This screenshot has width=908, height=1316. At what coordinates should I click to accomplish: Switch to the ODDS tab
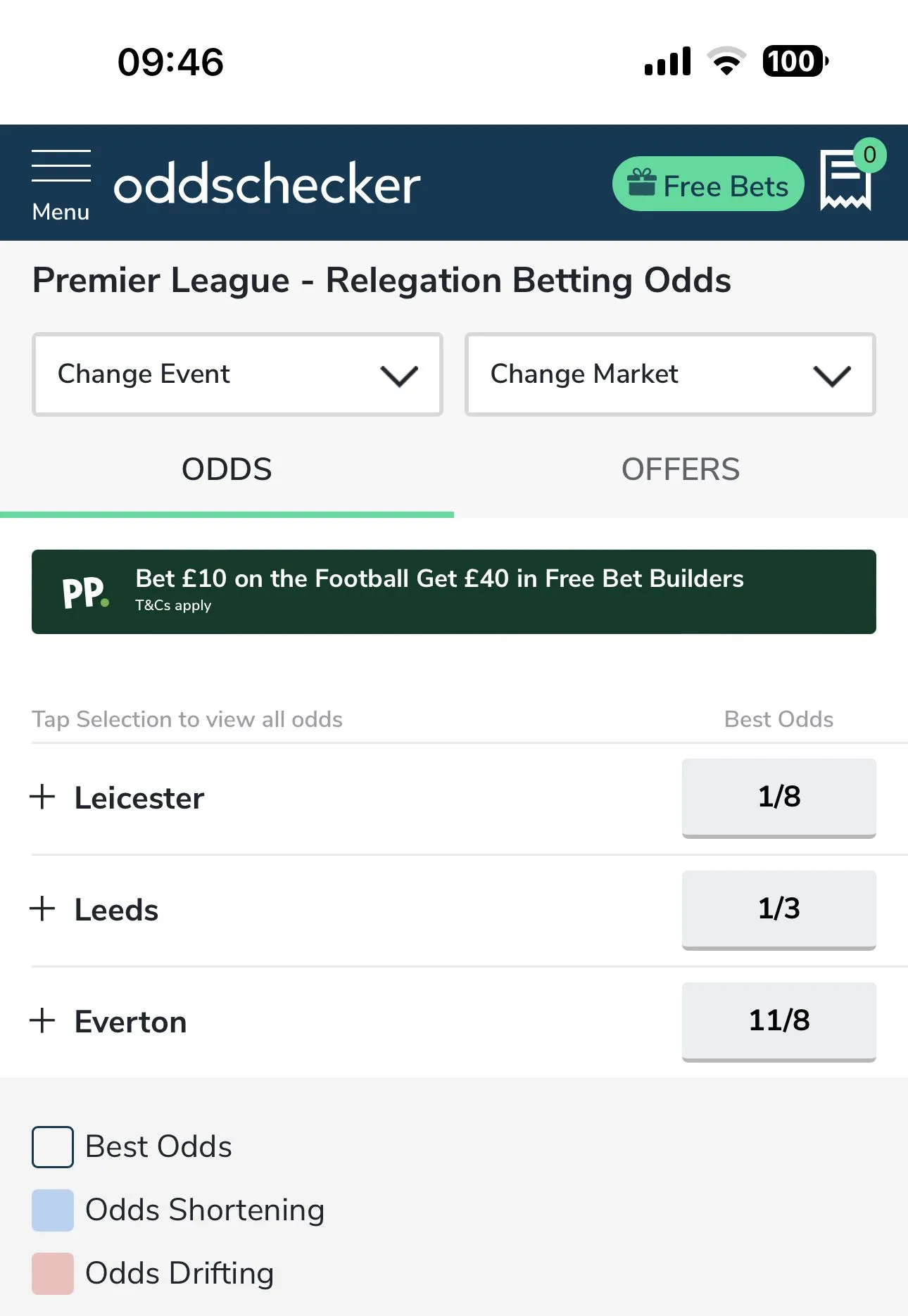tap(227, 469)
